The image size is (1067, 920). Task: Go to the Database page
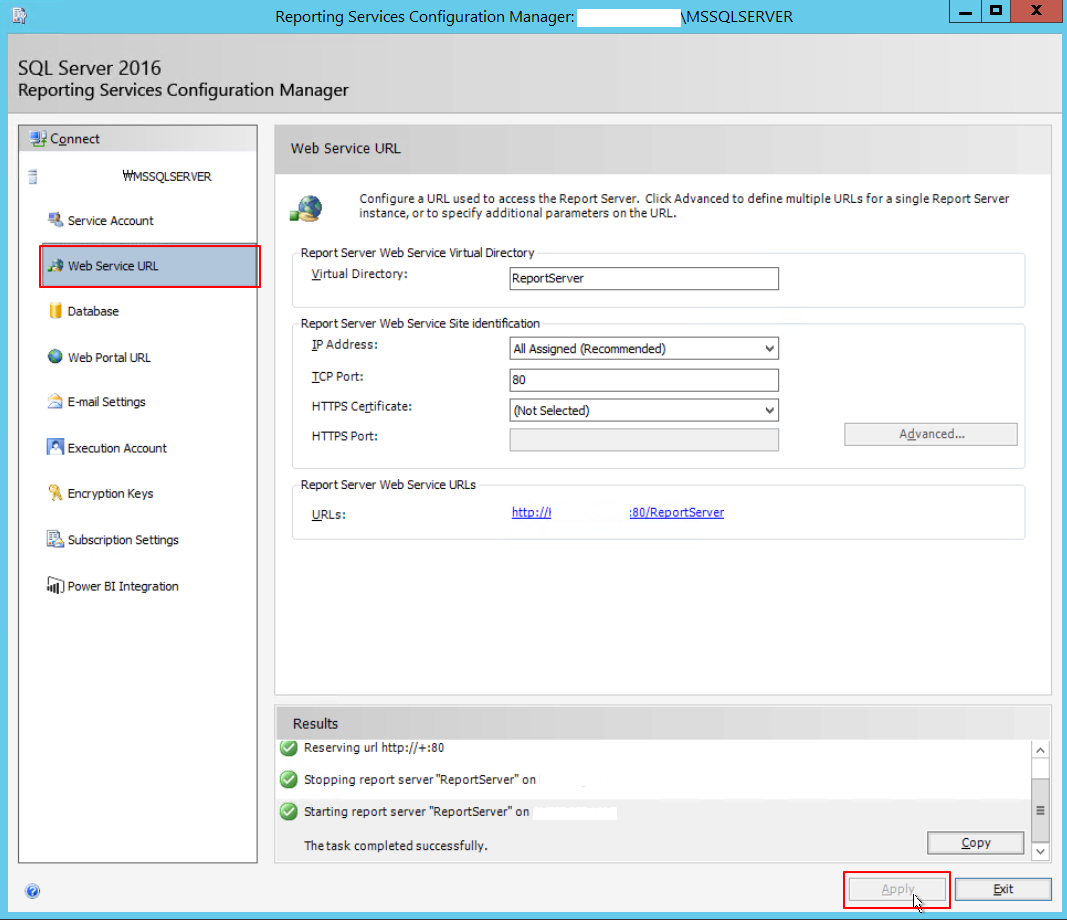tap(93, 312)
